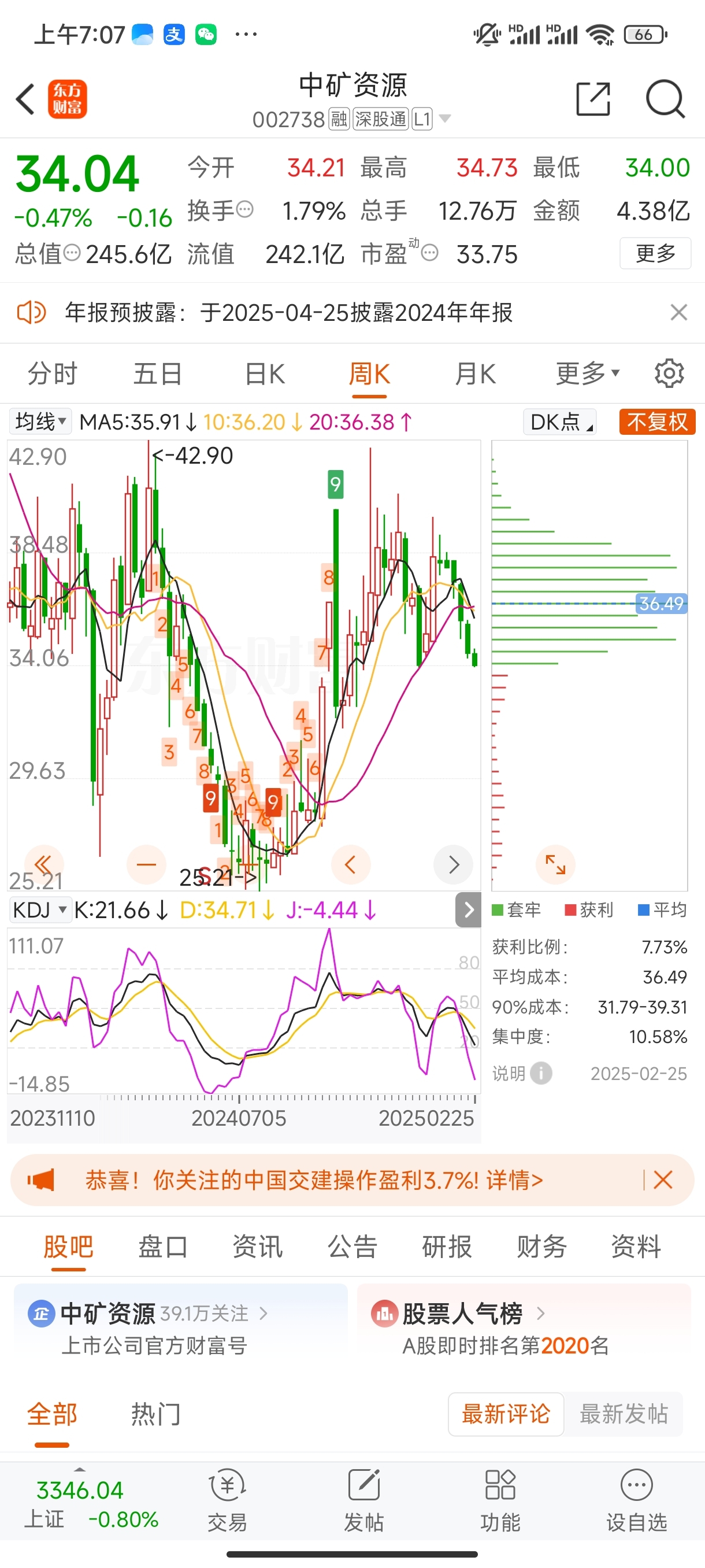Tap the back arrow icon

click(x=25, y=99)
